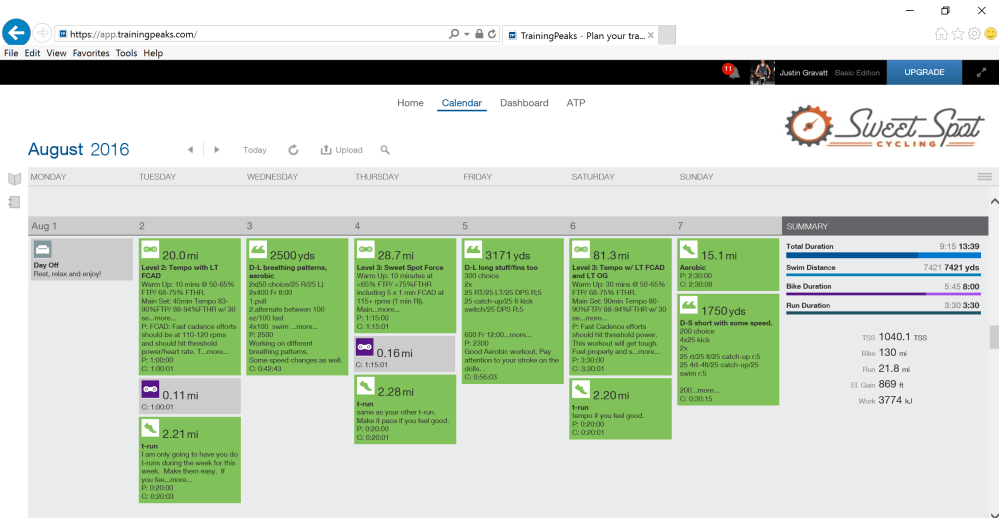Click the fullscreen expand icon beside UPGRADE

(x=981, y=73)
